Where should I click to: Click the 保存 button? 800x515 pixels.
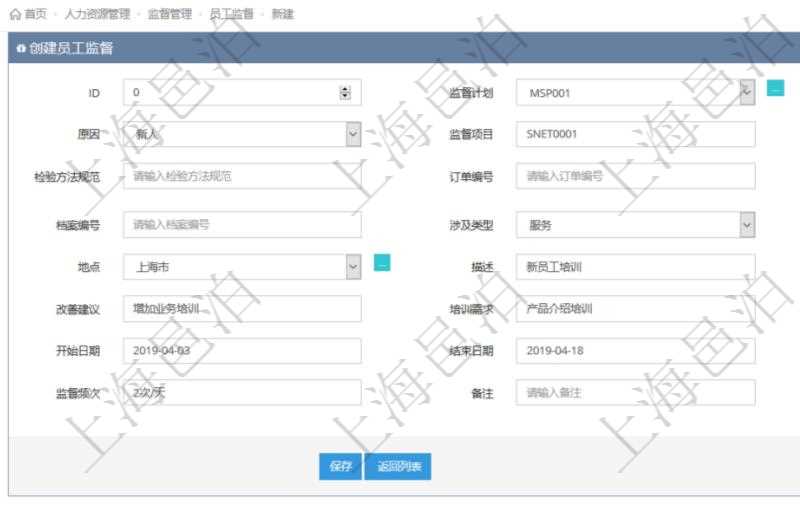(340, 467)
